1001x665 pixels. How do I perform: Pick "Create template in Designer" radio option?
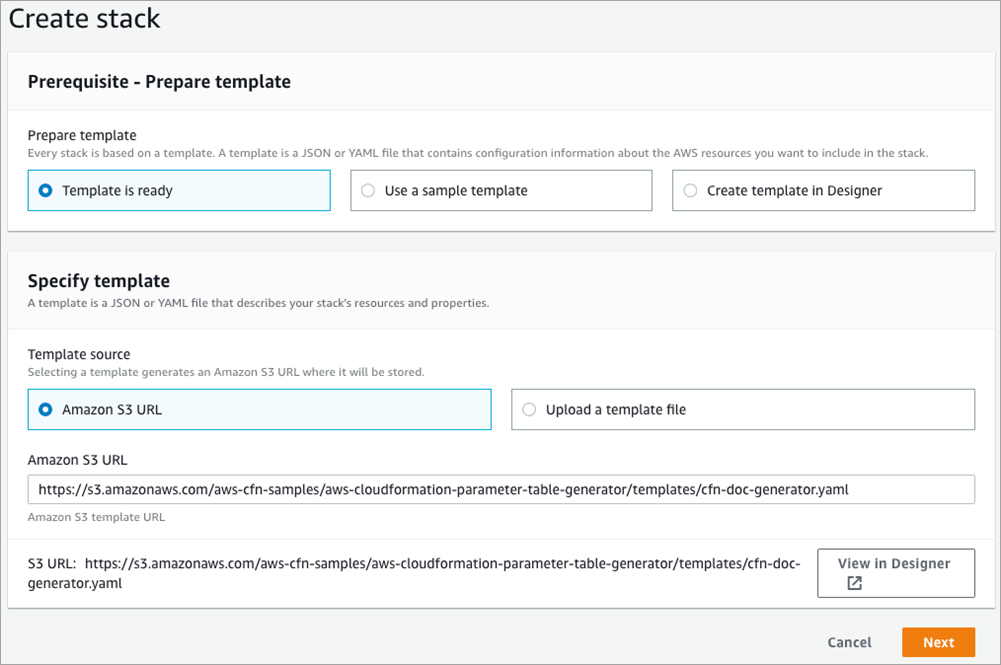(689, 190)
